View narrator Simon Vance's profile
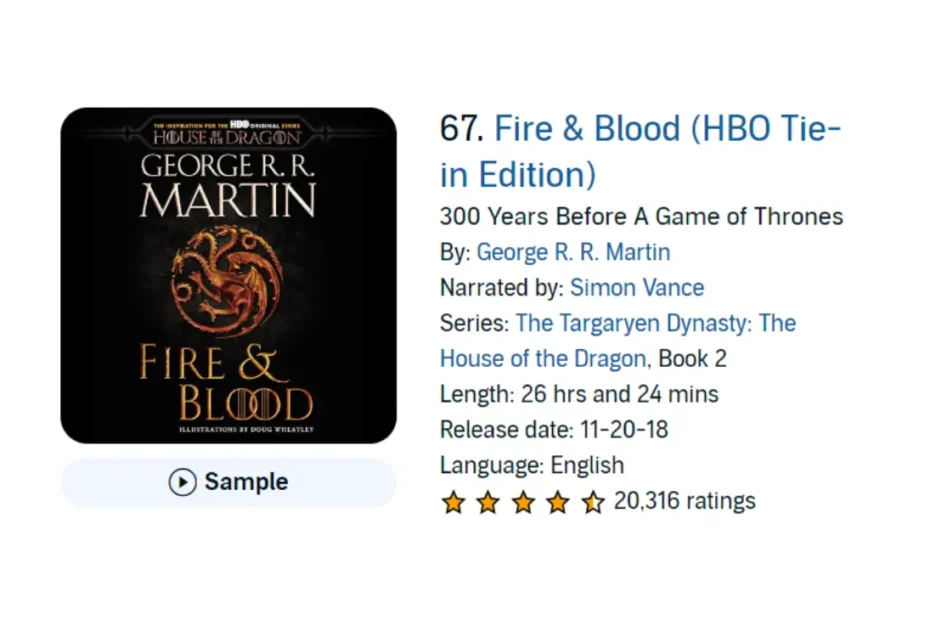The image size is (930, 620). coord(637,288)
